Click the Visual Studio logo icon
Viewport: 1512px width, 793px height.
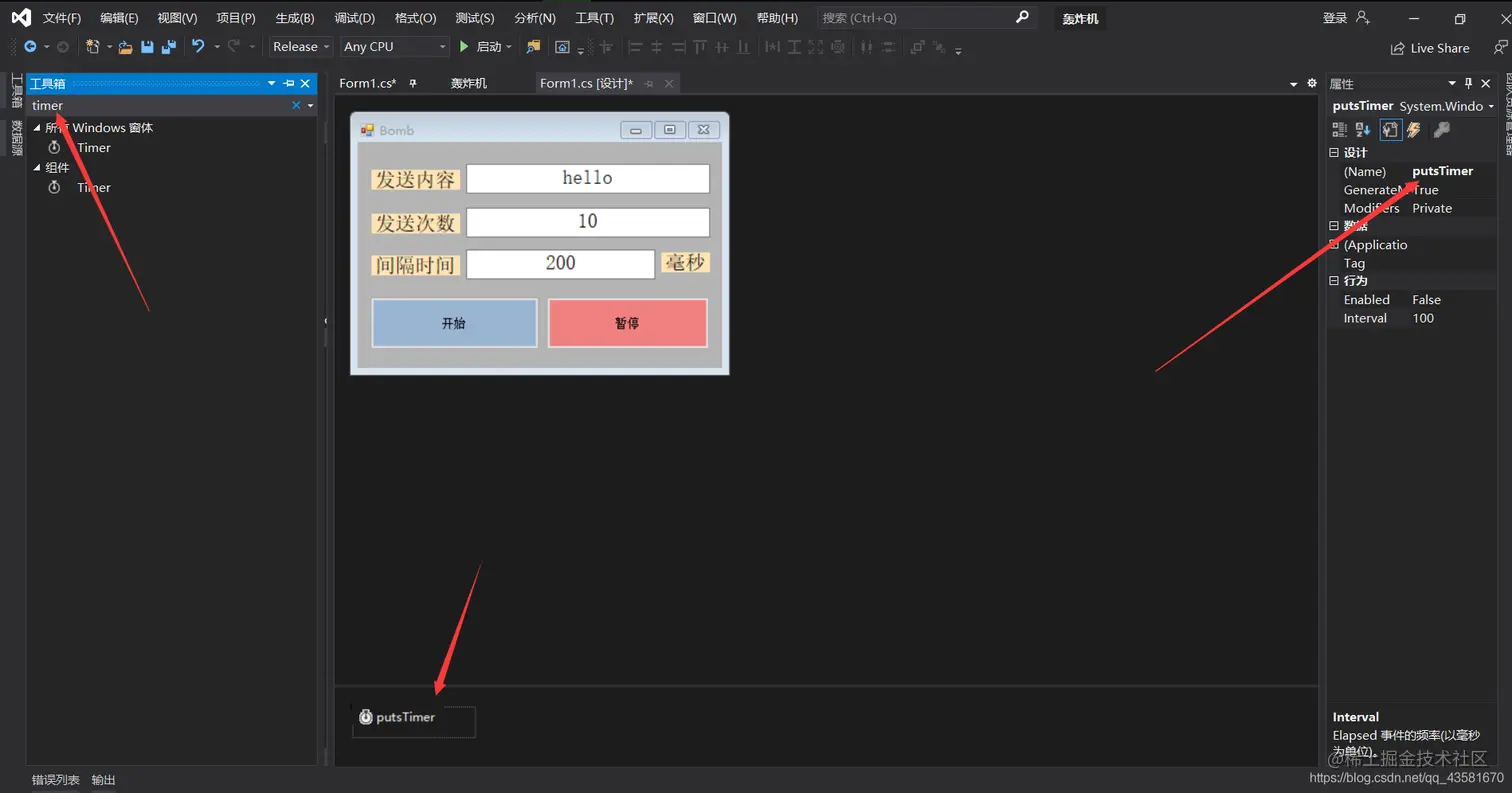[x=20, y=17]
